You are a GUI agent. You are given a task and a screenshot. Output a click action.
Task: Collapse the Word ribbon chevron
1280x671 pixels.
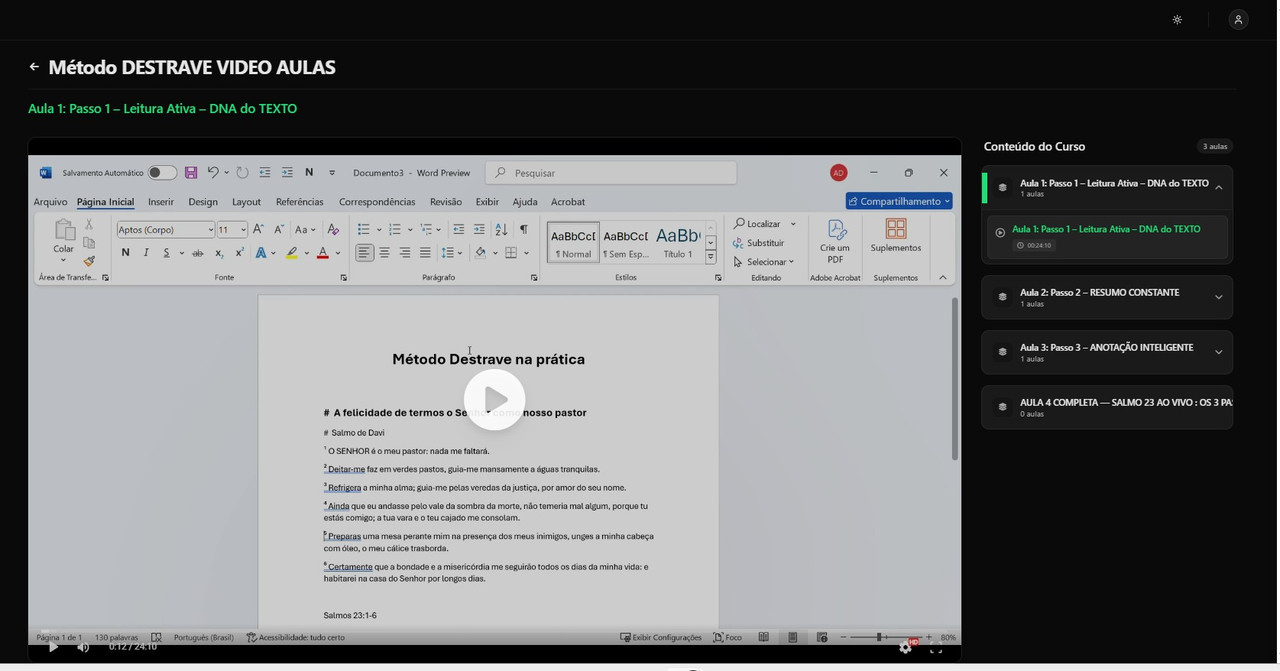click(x=943, y=278)
